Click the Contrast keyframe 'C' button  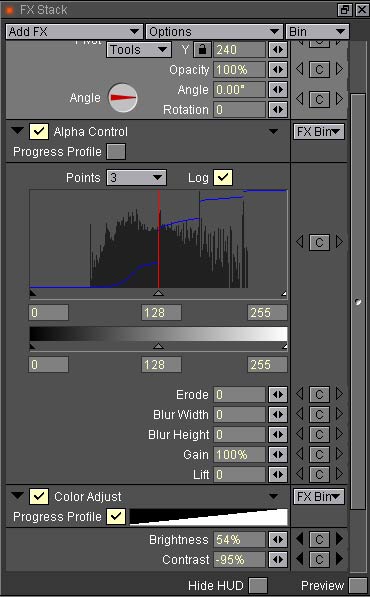click(x=319, y=559)
